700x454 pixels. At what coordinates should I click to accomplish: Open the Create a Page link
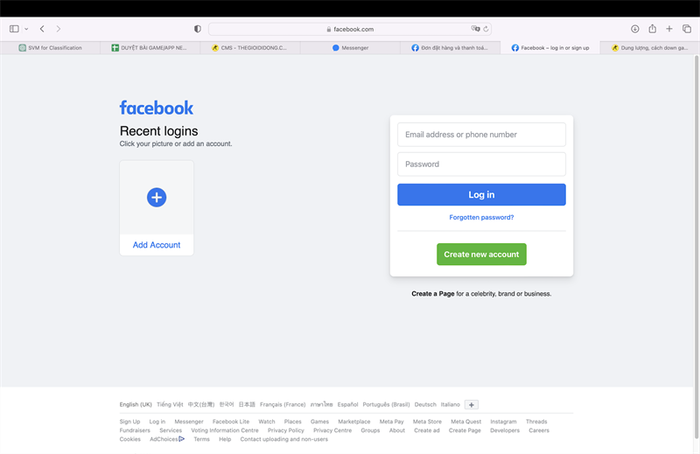(x=433, y=294)
